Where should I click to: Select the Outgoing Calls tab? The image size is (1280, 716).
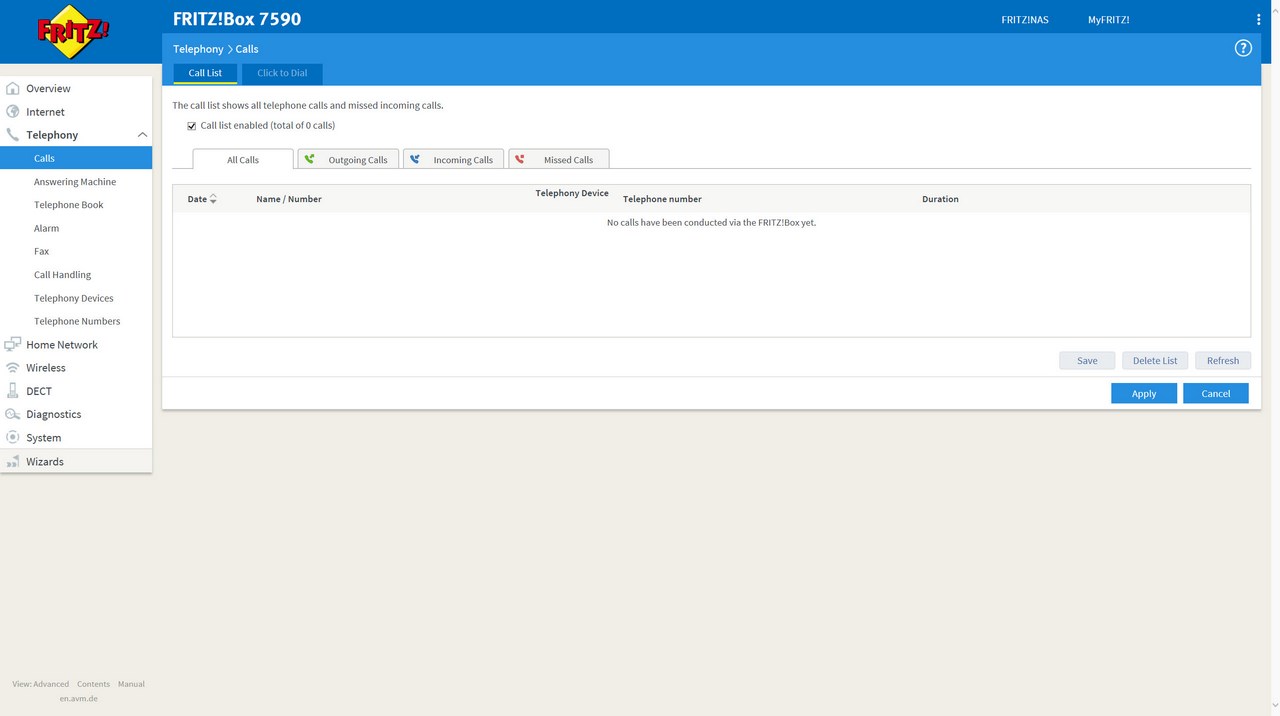point(349,160)
